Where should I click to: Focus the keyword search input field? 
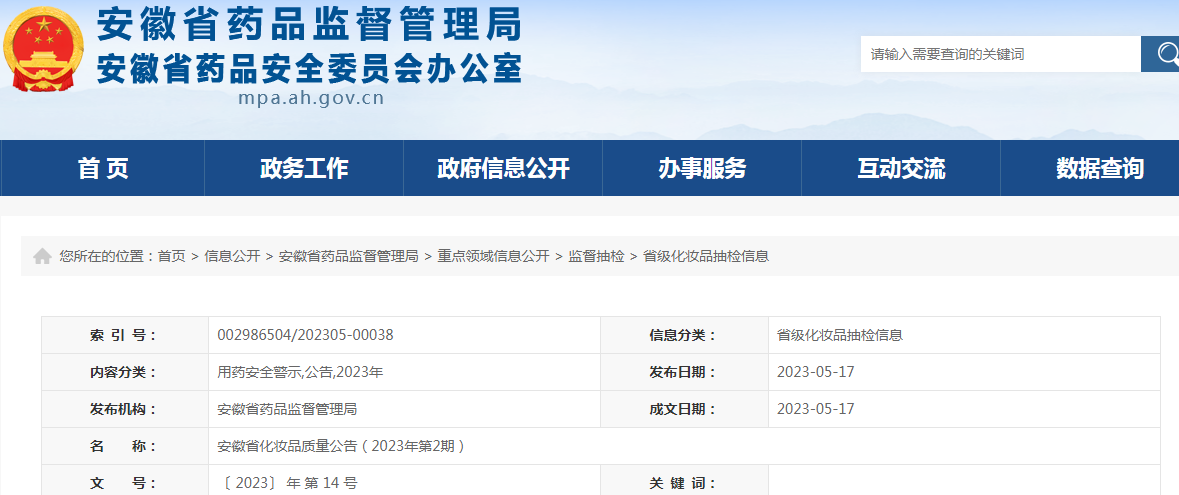click(1000, 54)
